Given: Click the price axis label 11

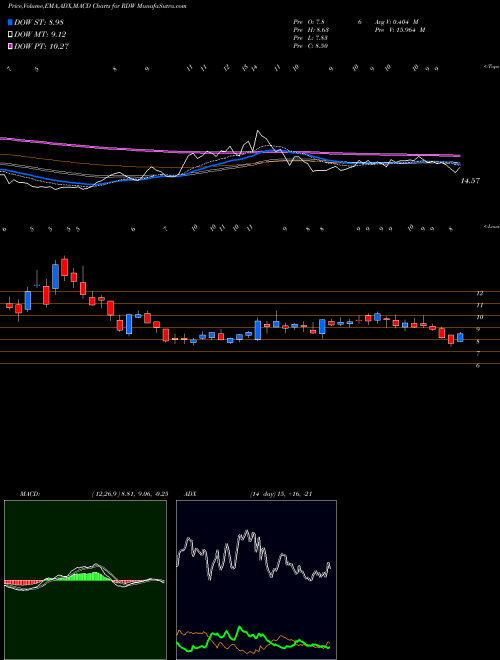Looking at the screenshot, I should point(479,305).
